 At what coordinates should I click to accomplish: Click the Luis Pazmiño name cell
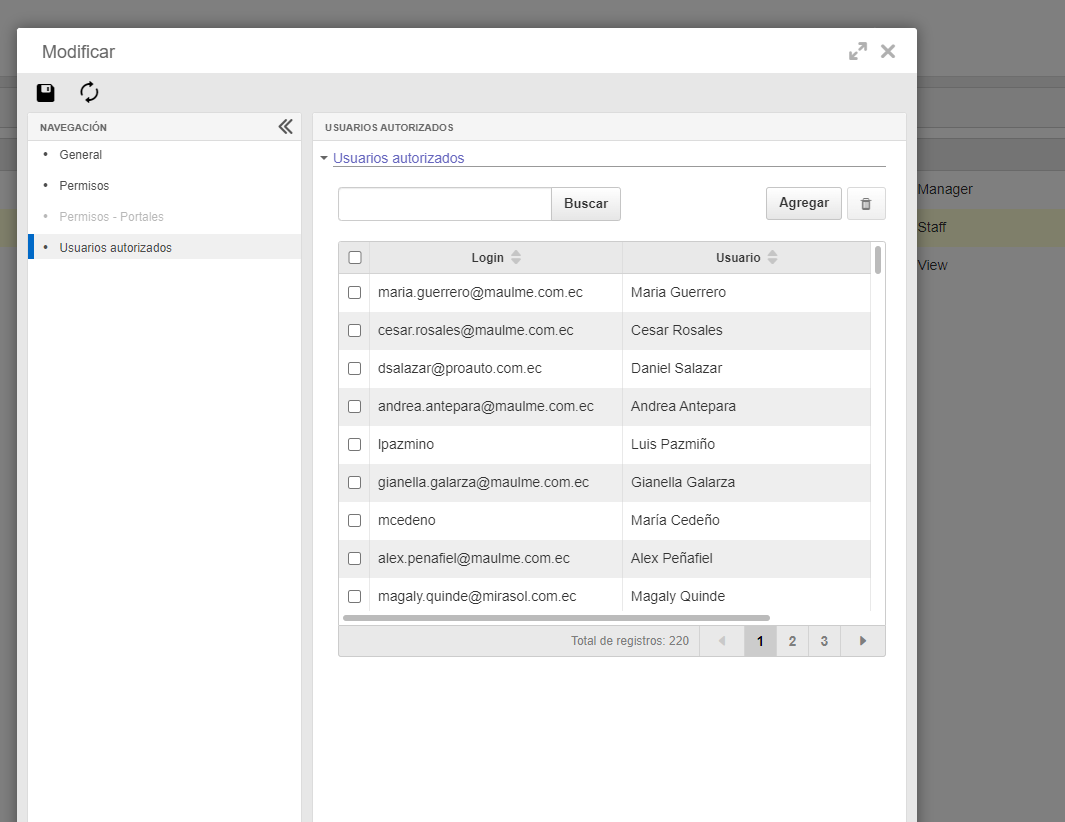[746, 444]
